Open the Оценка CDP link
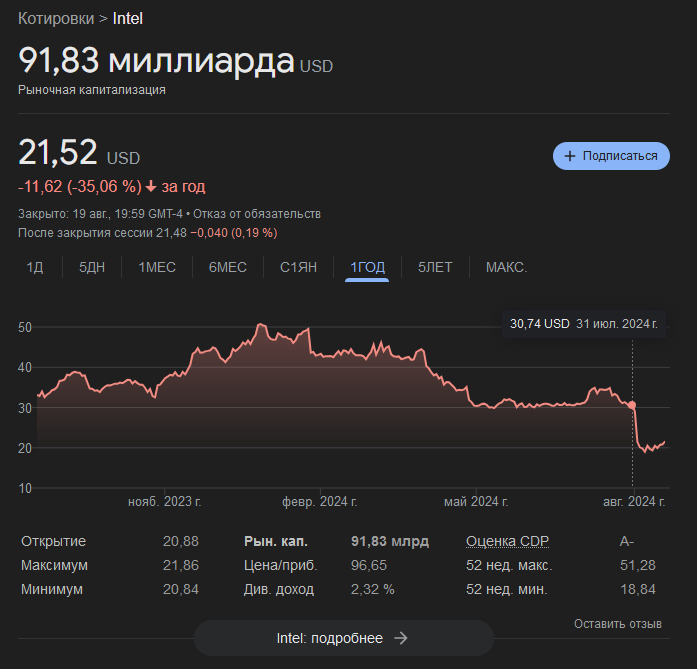The width and height of the screenshot is (697, 669). click(507, 541)
